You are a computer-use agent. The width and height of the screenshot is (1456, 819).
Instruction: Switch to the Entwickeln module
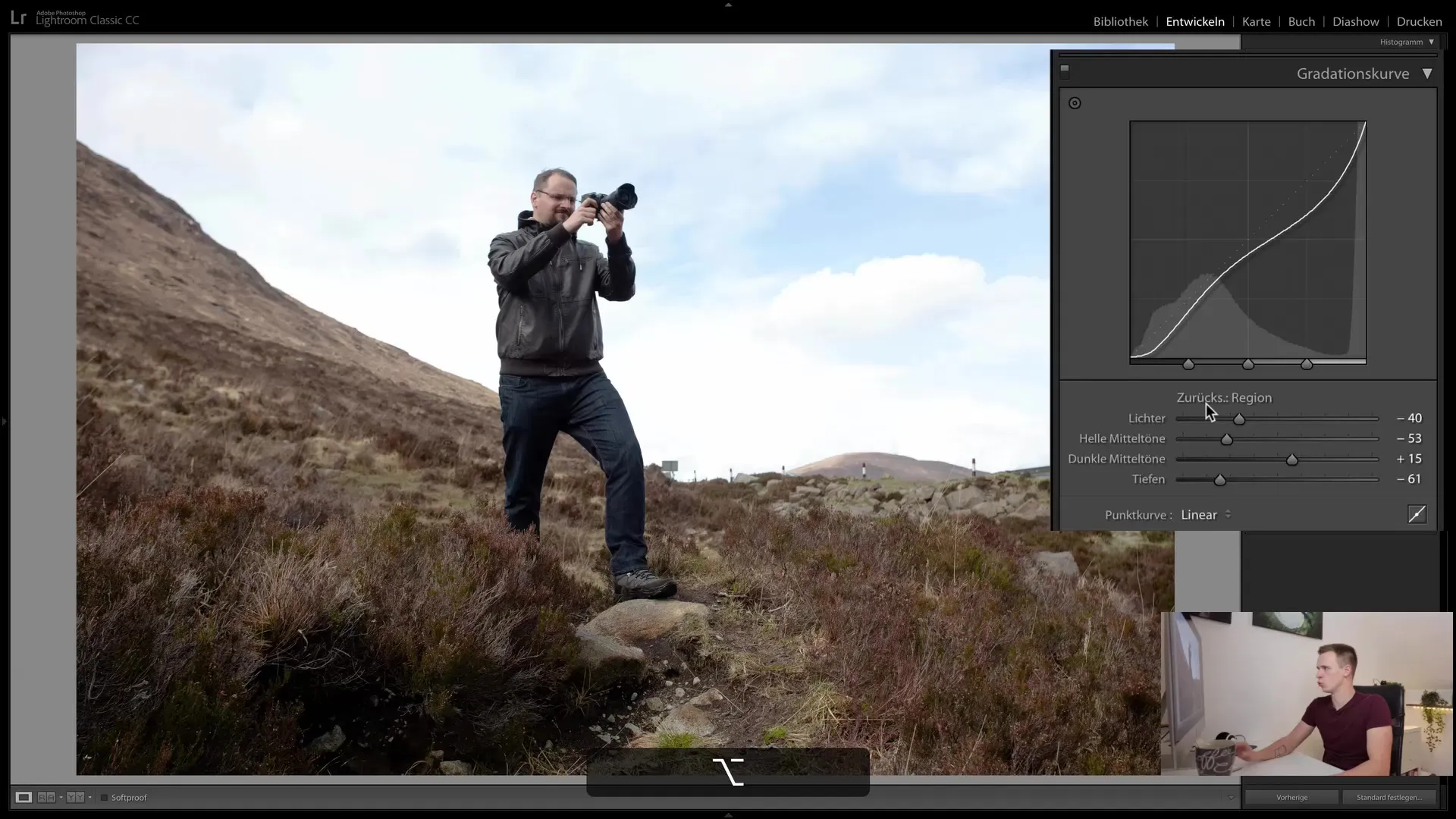(x=1195, y=21)
